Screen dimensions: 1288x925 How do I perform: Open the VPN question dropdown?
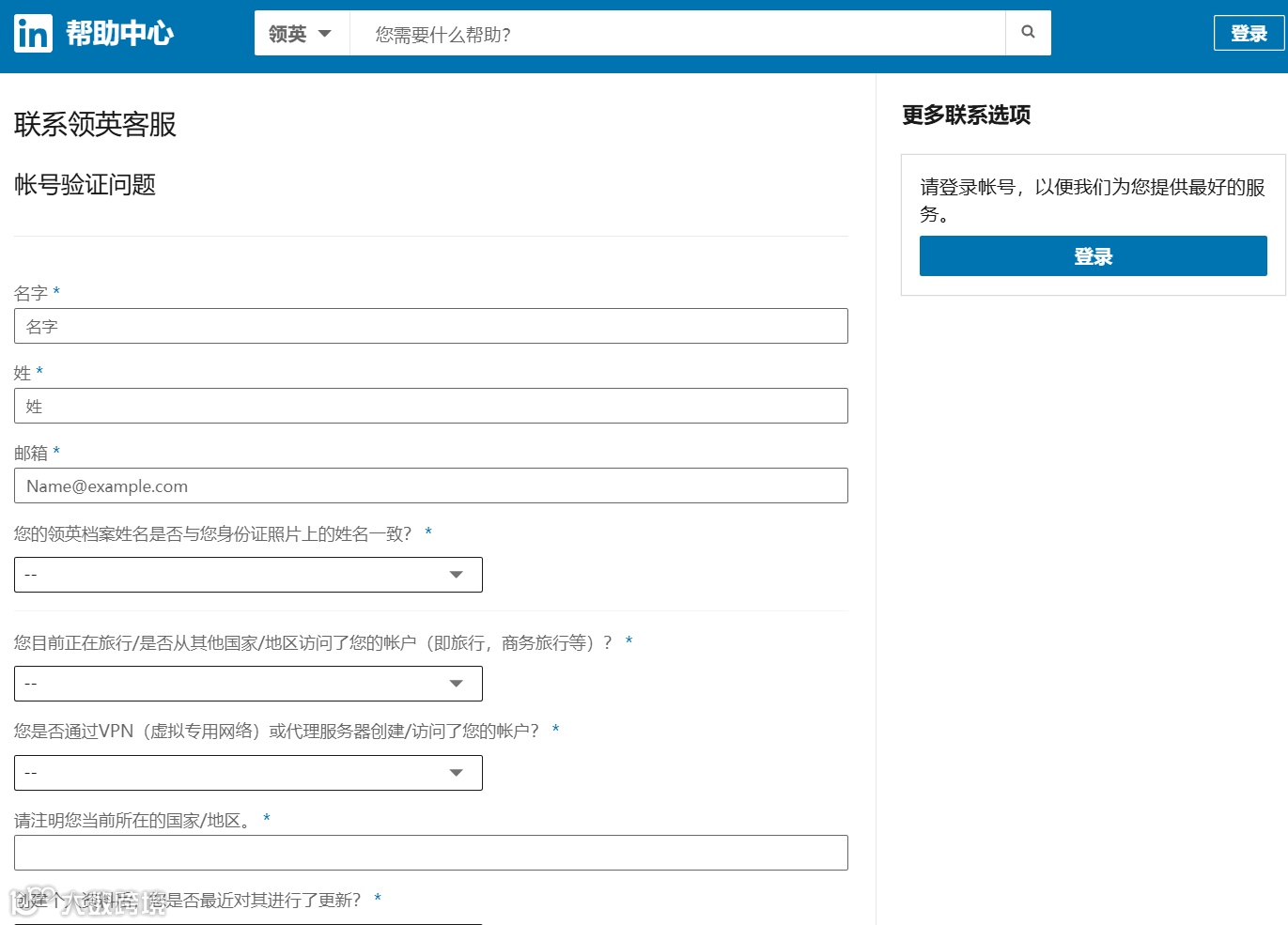click(x=248, y=773)
